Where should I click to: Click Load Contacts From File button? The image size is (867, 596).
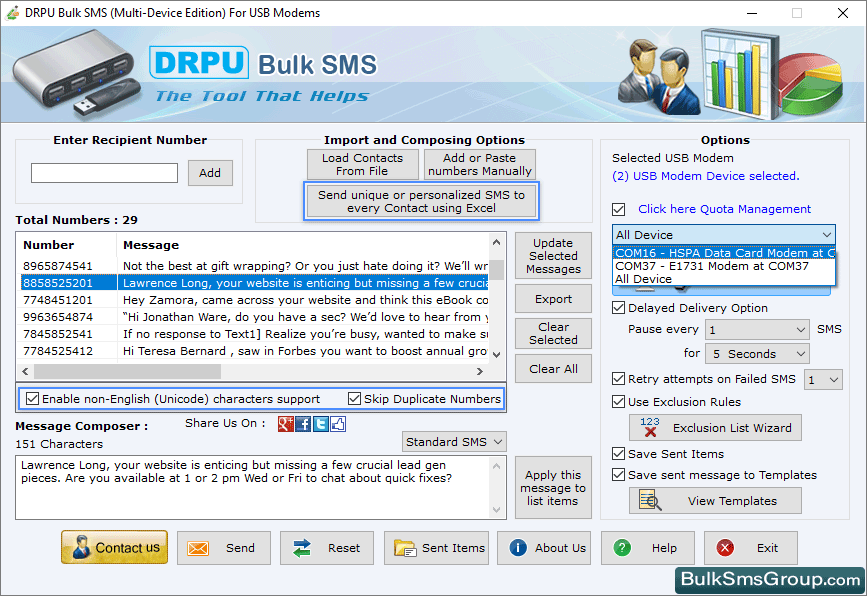coord(363,164)
